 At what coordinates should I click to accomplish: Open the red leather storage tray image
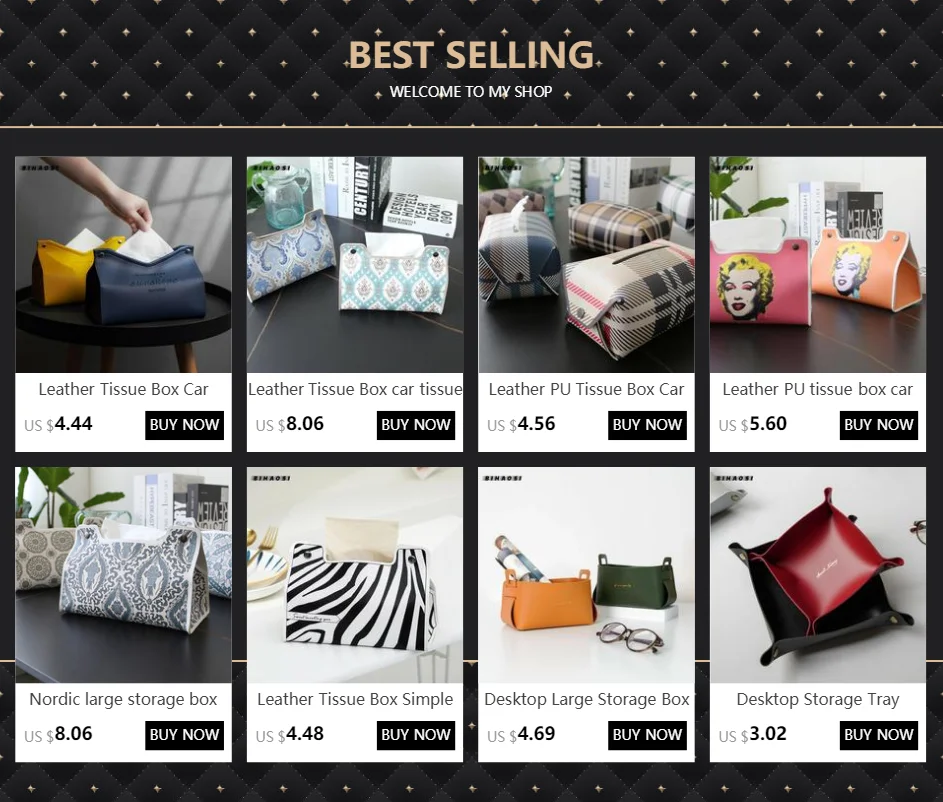tap(818, 575)
